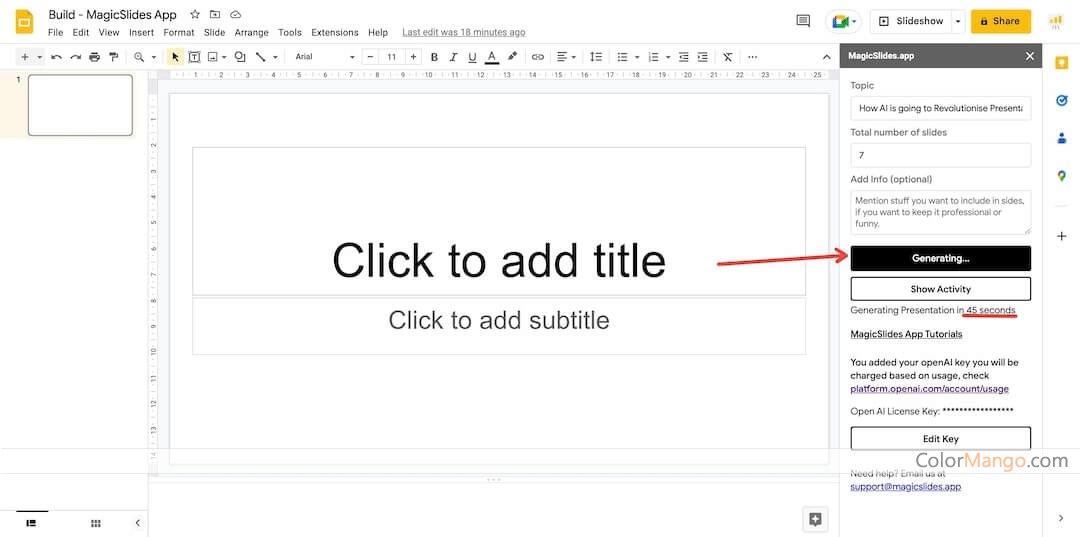1080x537 pixels.
Task: Expand the Slideshow options arrow
Action: (x=958, y=21)
